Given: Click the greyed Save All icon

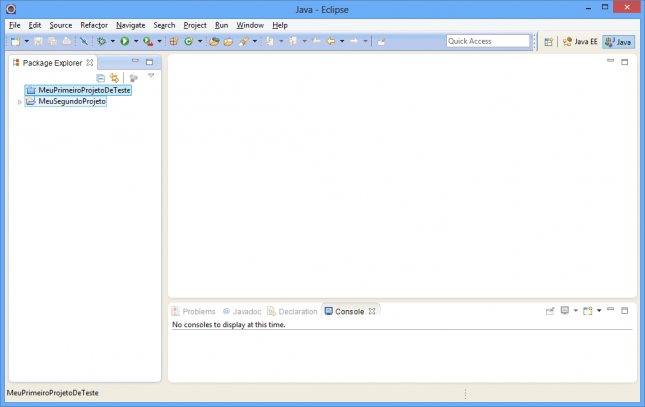Looking at the screenshot, I should 53,41.
